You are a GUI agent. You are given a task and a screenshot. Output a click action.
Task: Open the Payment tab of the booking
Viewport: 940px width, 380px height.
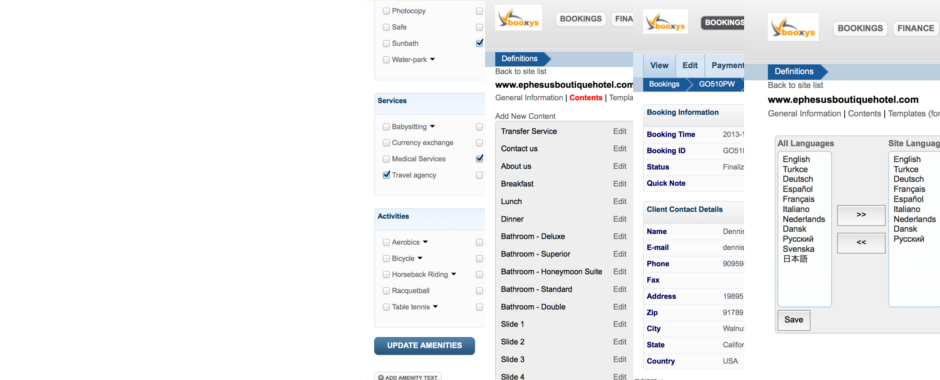click(725, 66)
